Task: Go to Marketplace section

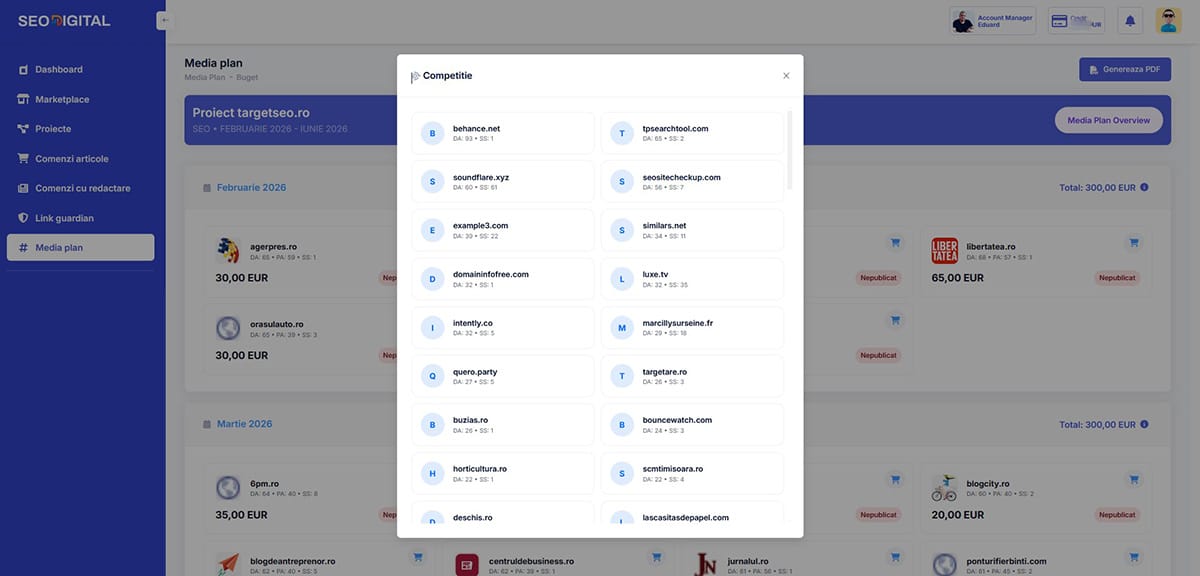Action: tap(62, 99)
